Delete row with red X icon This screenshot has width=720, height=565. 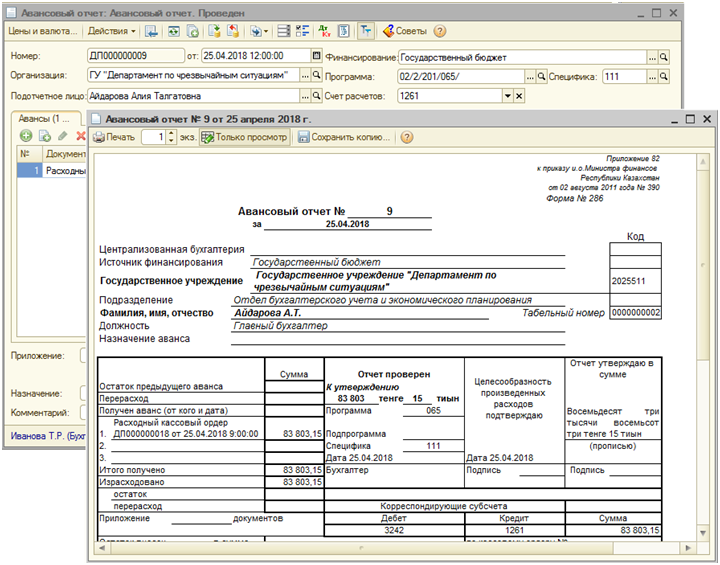point(81,135)
